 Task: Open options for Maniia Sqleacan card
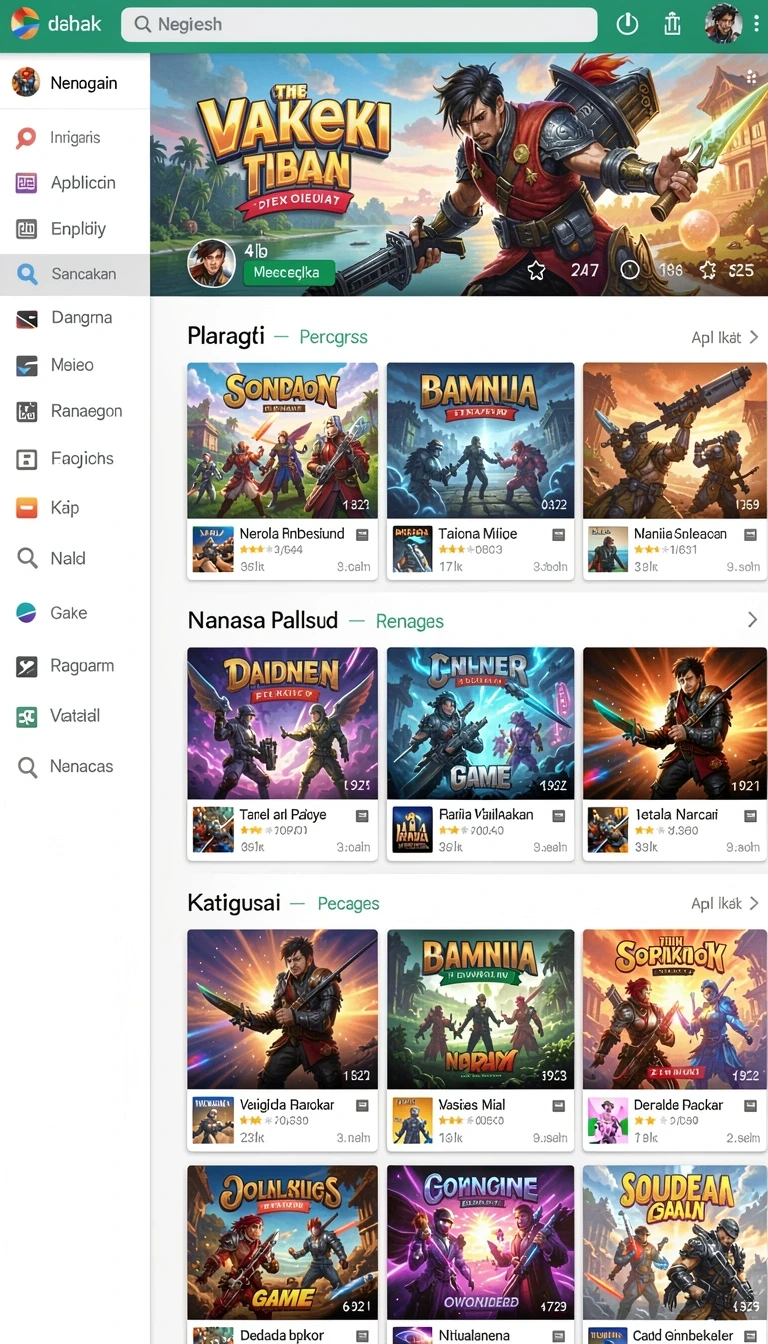[750, 535]
